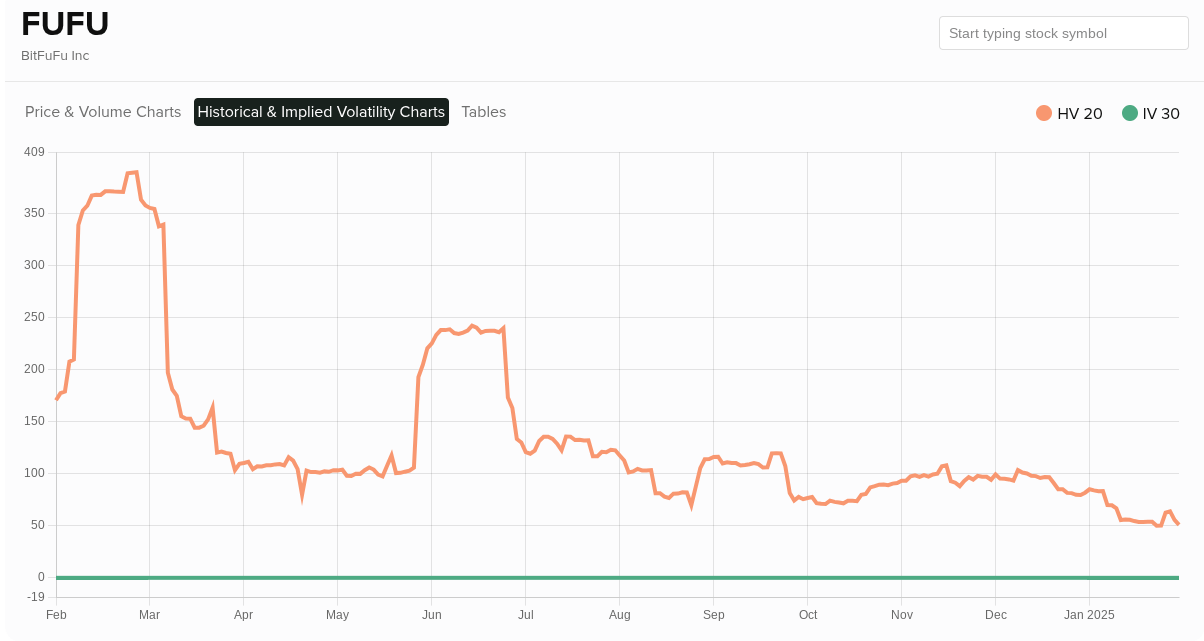Switch to the Price & Volume Charts tab

103,112
